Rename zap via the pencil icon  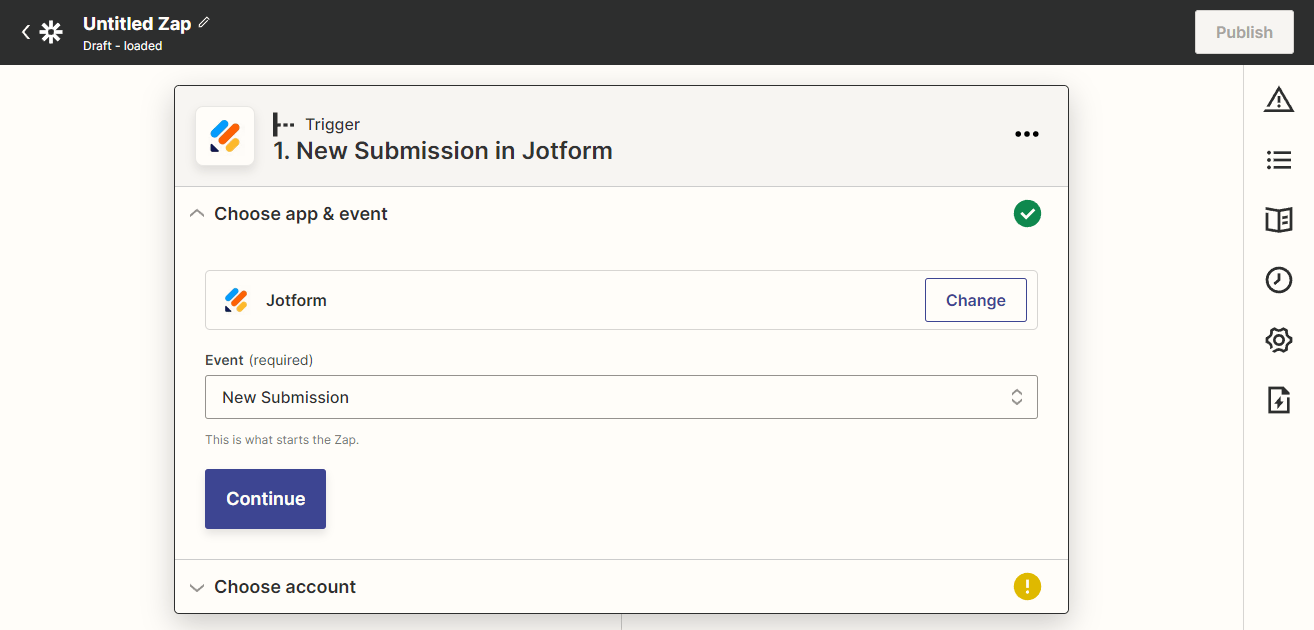click(204, 22)
